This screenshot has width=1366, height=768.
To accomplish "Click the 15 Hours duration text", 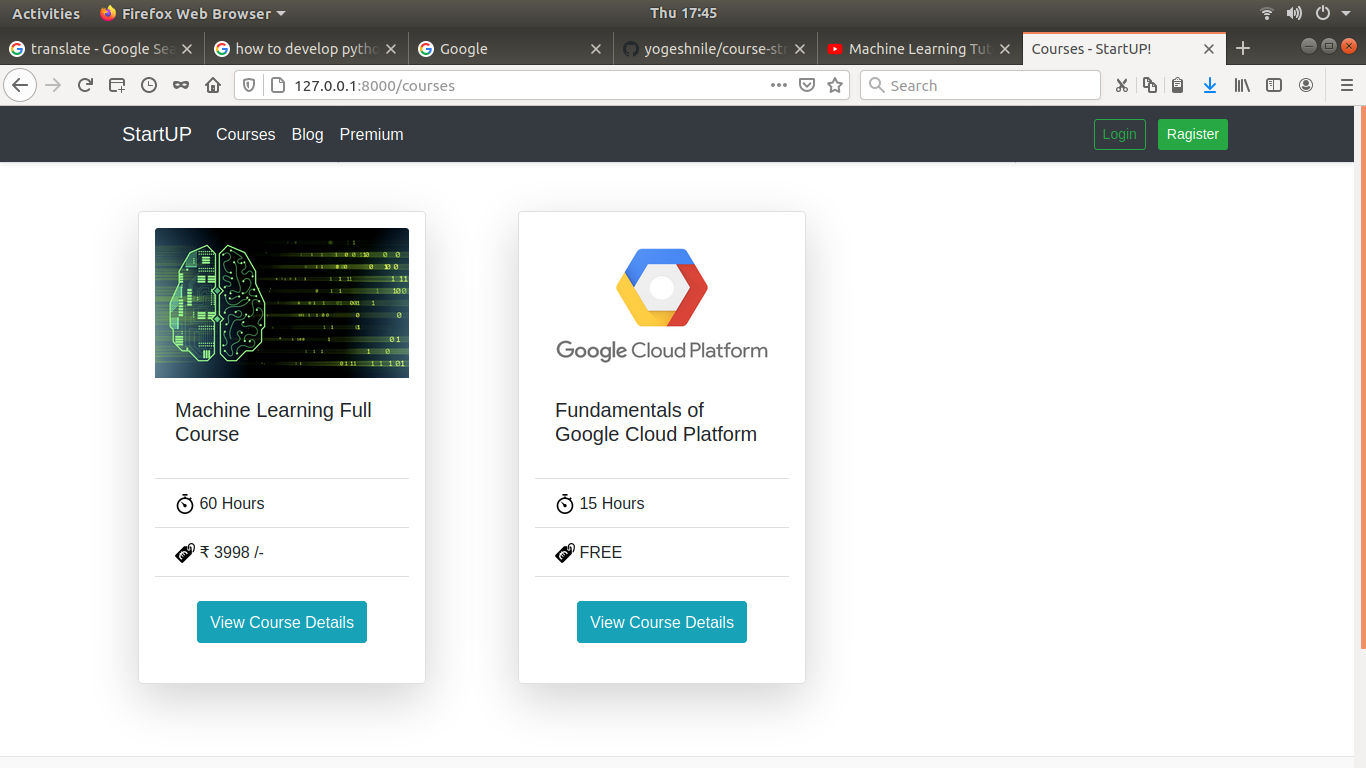I will pyautogui.click(x=612, y=503).
